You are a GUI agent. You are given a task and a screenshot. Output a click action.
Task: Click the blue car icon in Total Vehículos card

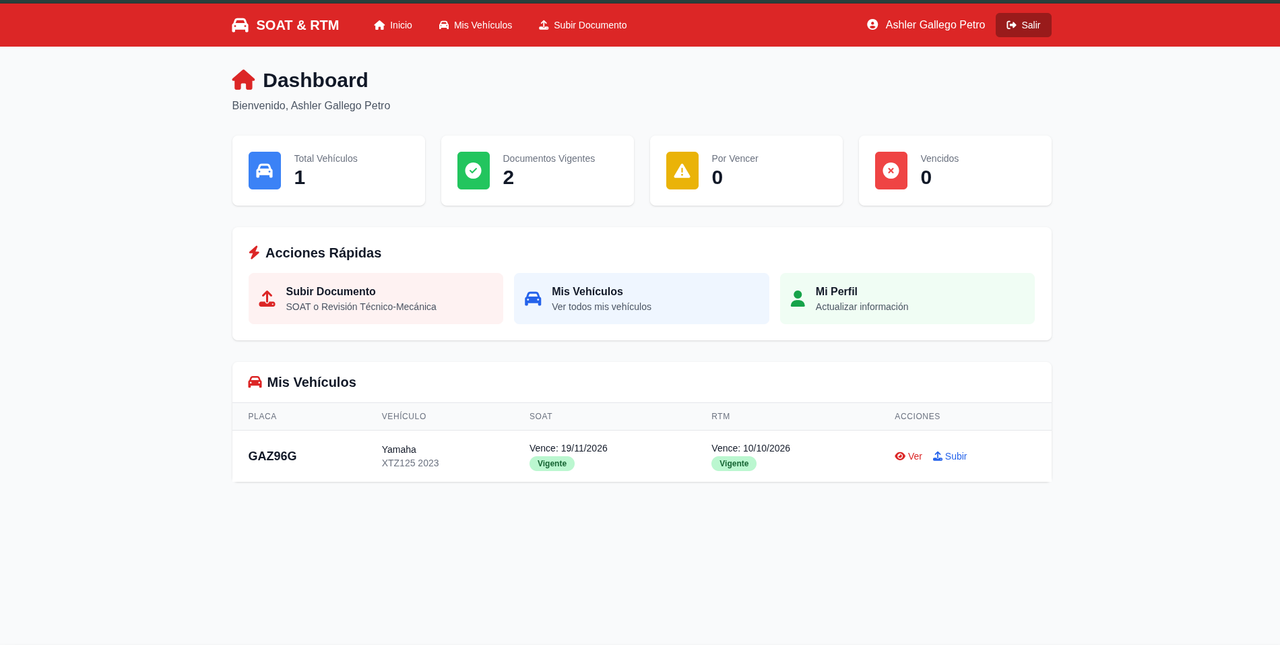coord(264,171)
